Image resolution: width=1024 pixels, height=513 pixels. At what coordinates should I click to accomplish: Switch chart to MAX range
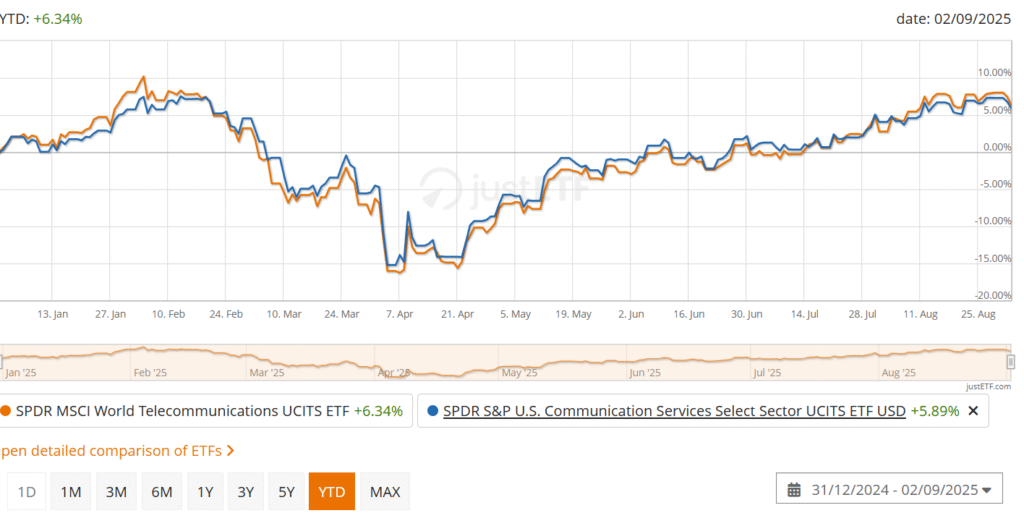tap(385, 491)
